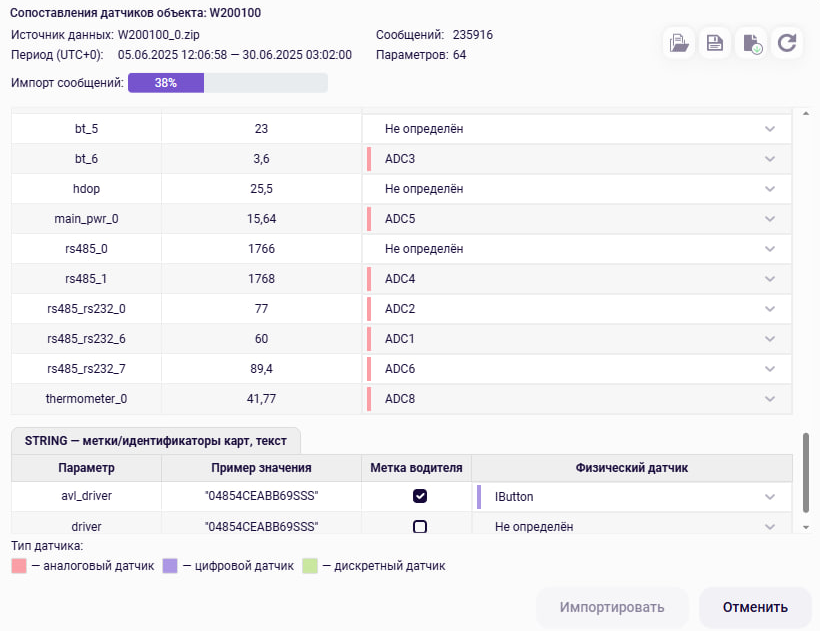This screenshot has width=820, height=631.
Task: Click the pink analog sensor legend swatch
Action: click(x=19, y=566)
